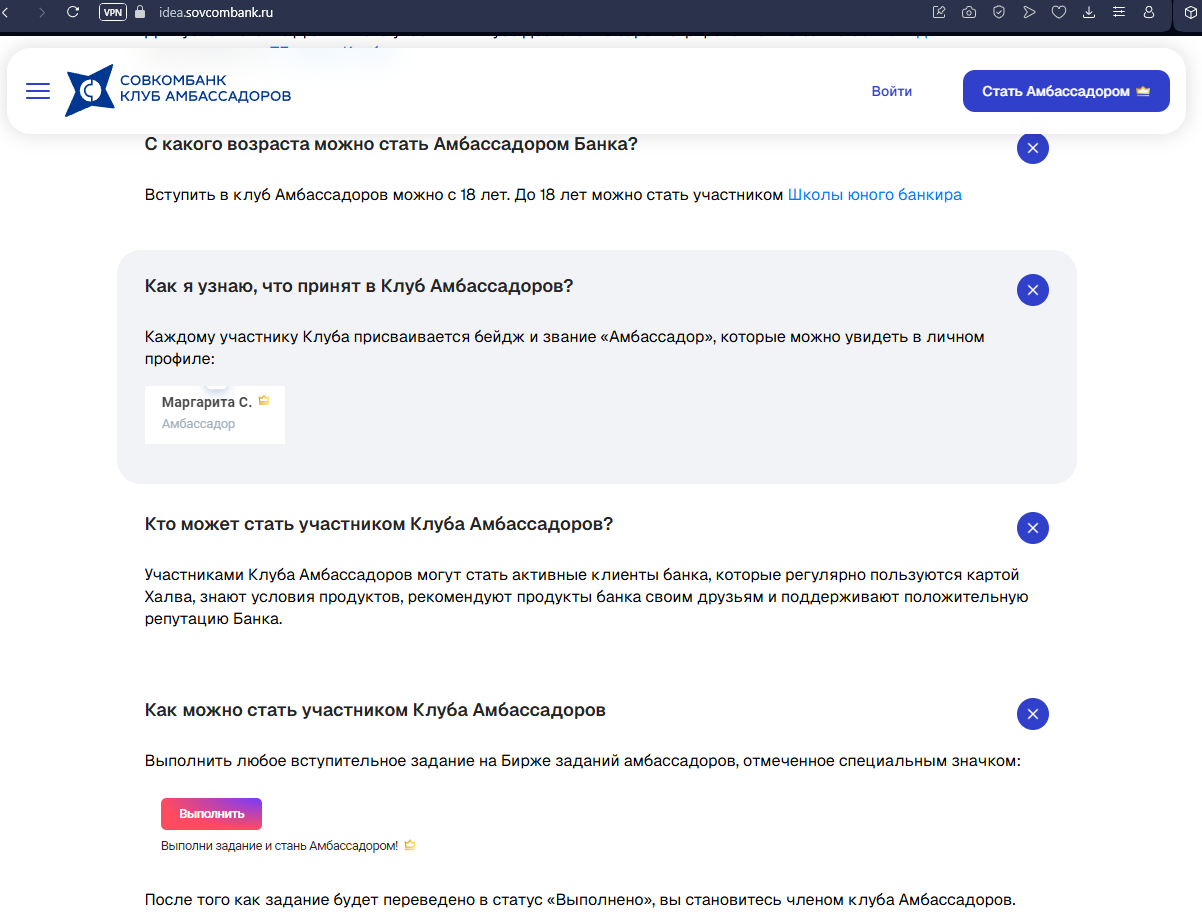The image size is (1202, 921).
Task: Reload the page with the refresh icon
Action: point(73,12)
